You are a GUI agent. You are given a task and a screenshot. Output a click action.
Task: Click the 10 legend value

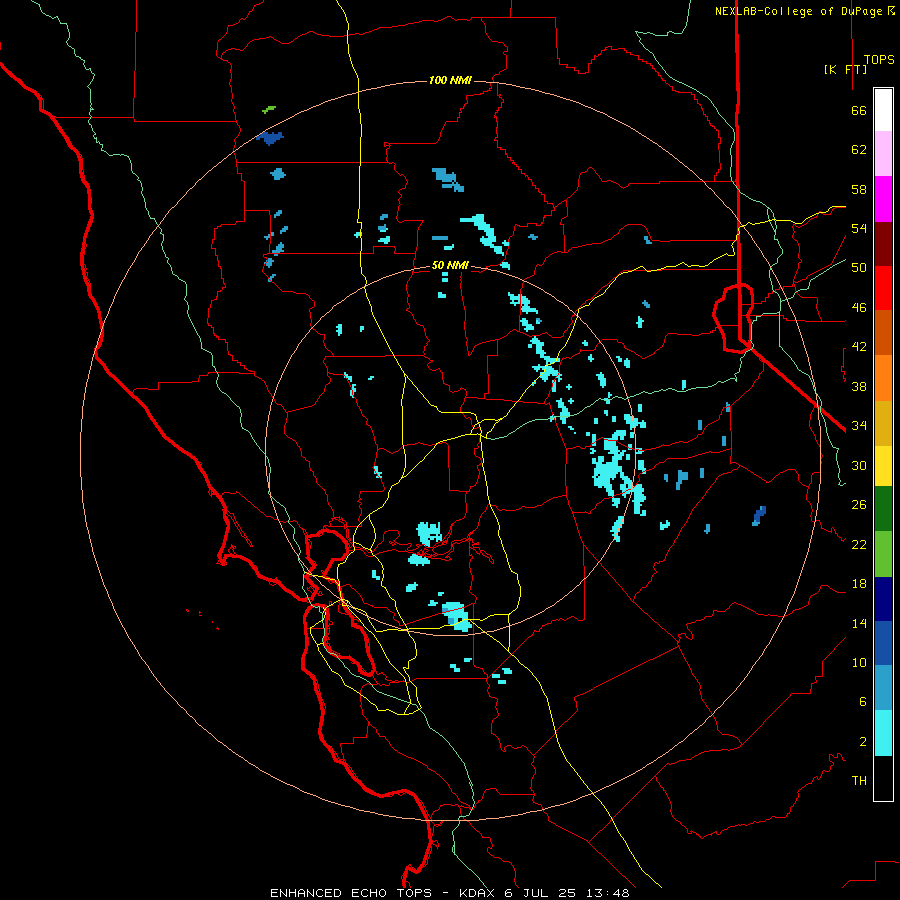(859, 662)
